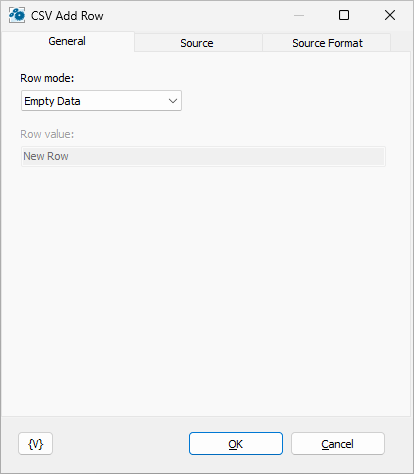Click the CSV Add Row app icon
Viewport: 414px width, 474px height.
point(17,15)
